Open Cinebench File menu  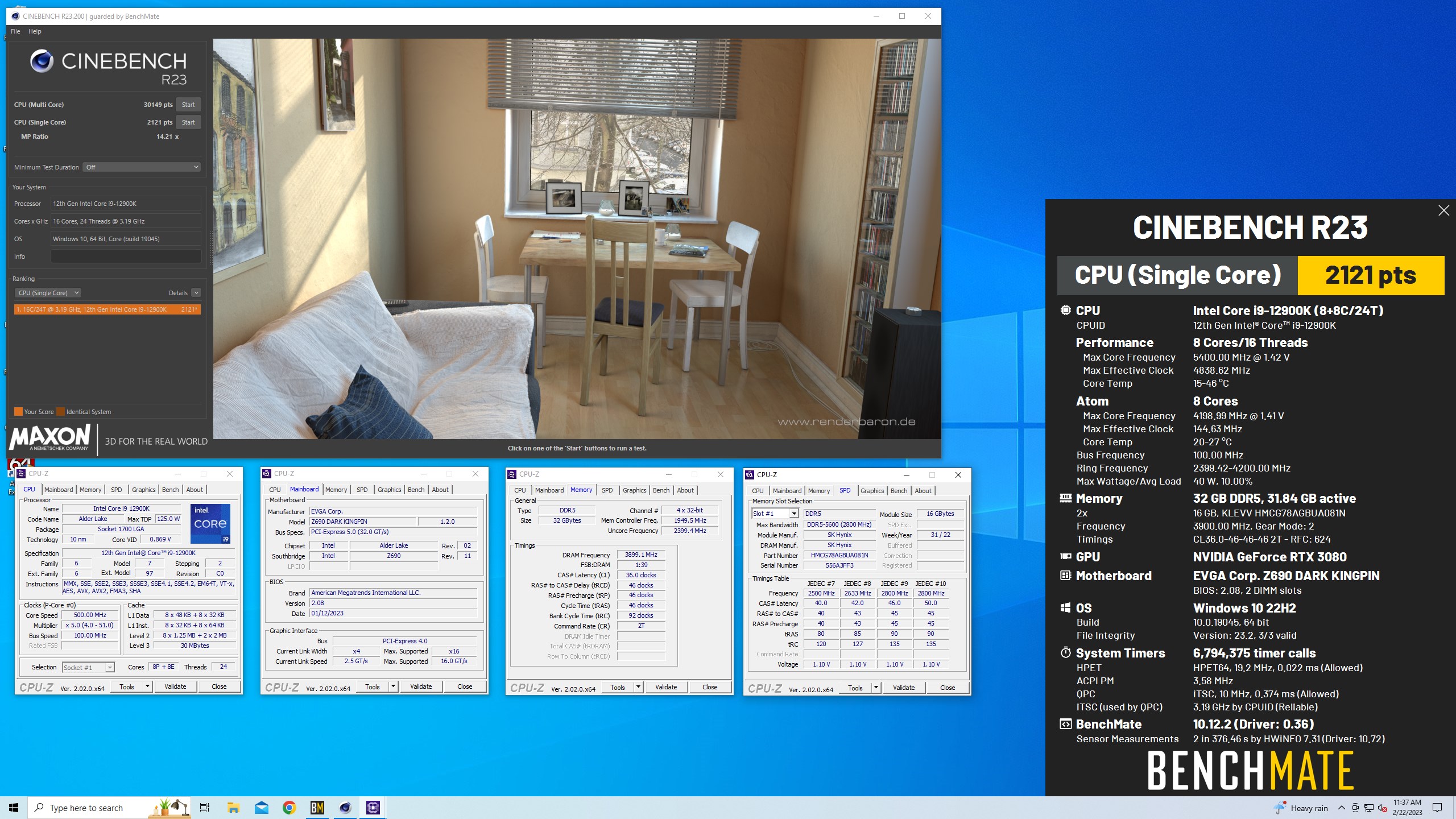tap(15, 31)
